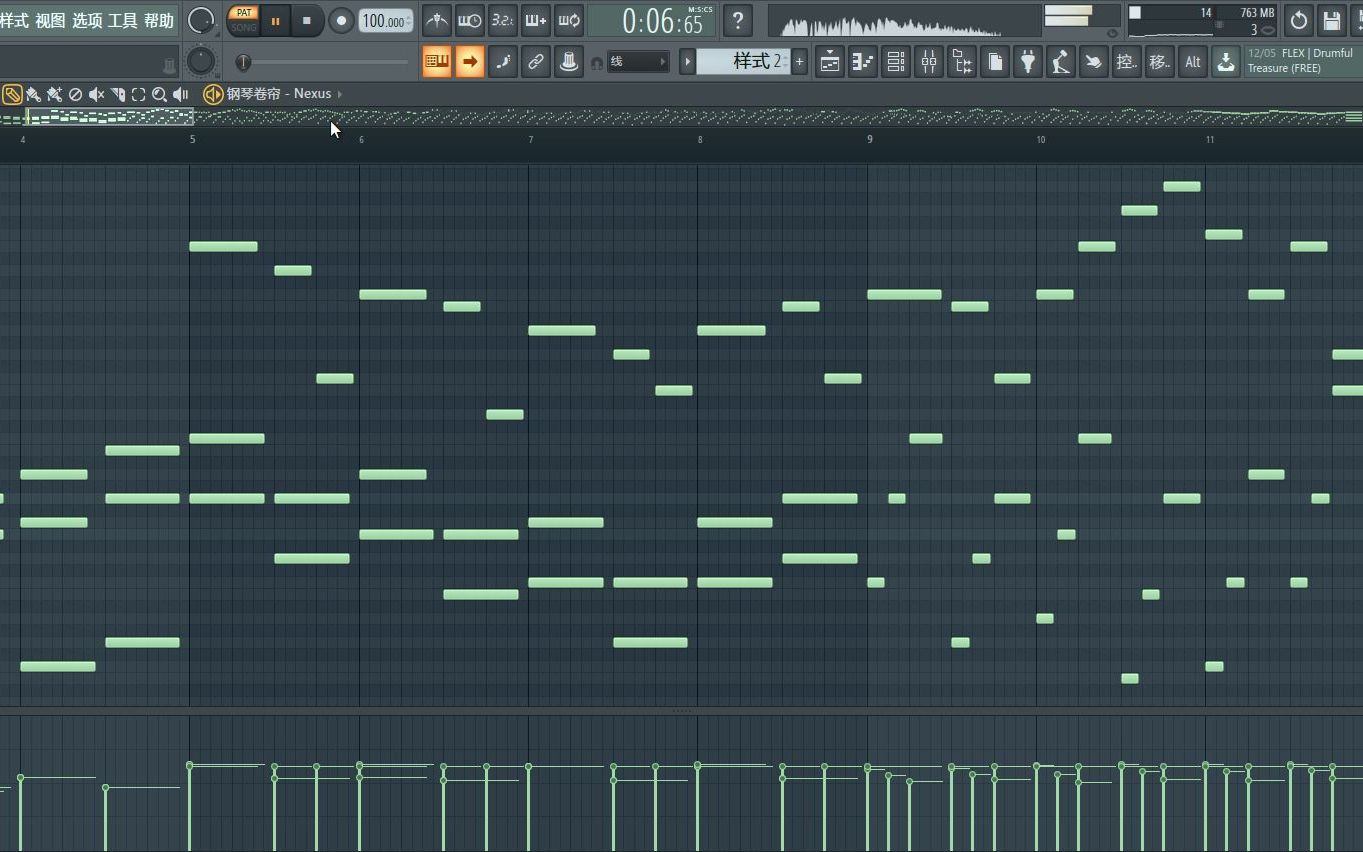
Task: Click the output waveform oscilloscope display
Action: point(904,21)
